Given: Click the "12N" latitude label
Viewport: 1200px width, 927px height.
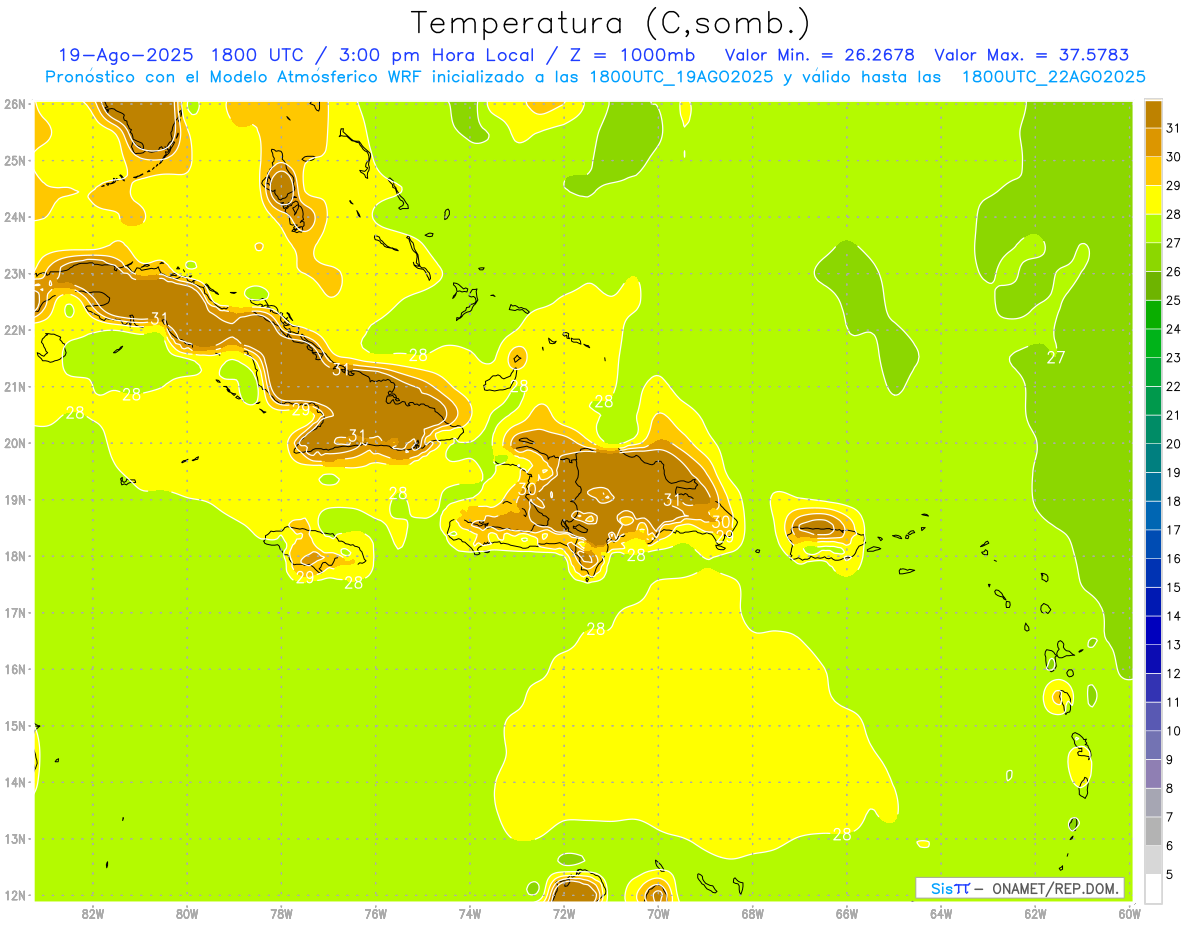Looking at the screenshot, I should [15, 895].
